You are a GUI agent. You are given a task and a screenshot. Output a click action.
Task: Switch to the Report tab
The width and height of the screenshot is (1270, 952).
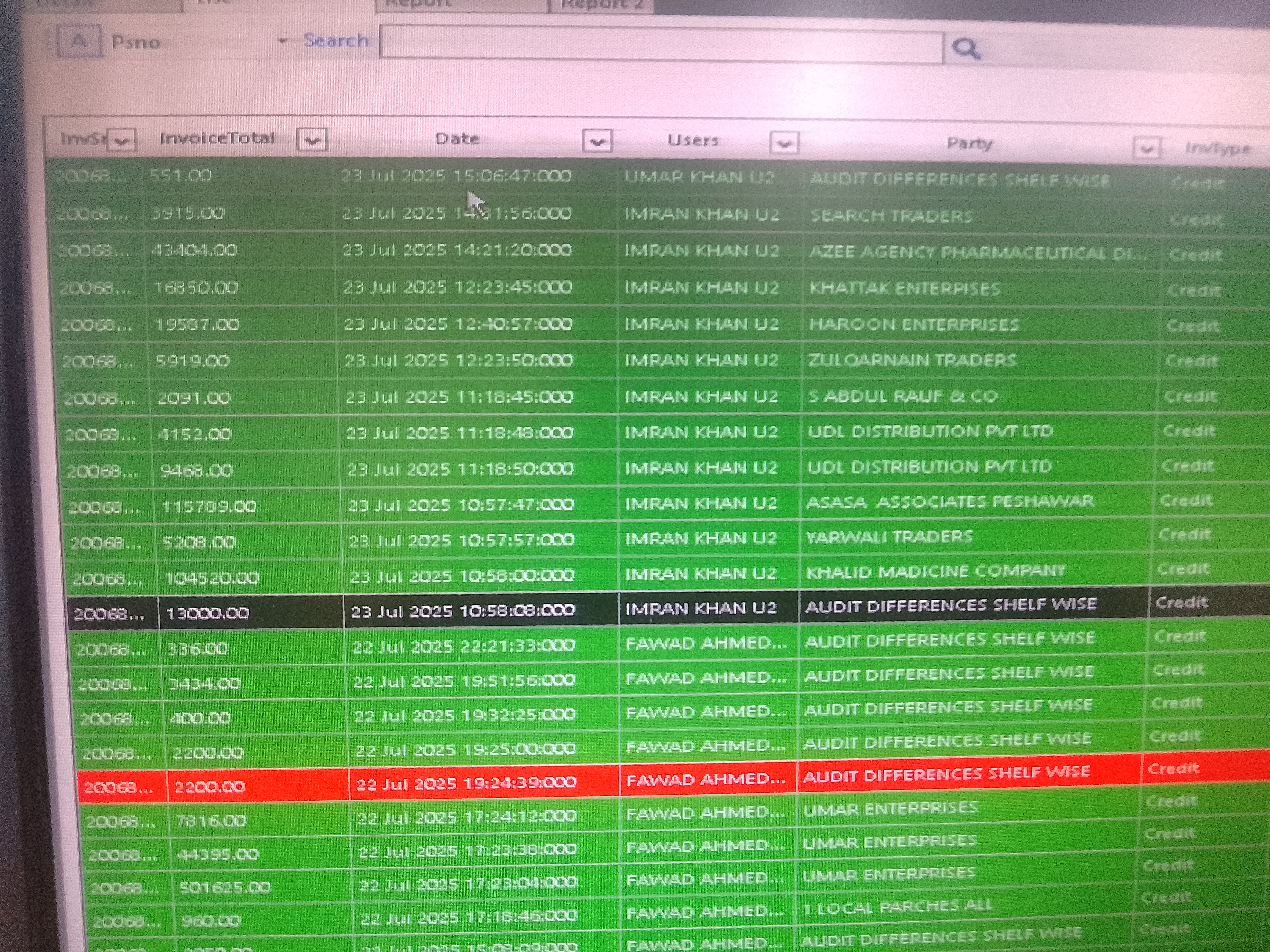point(419,5)
